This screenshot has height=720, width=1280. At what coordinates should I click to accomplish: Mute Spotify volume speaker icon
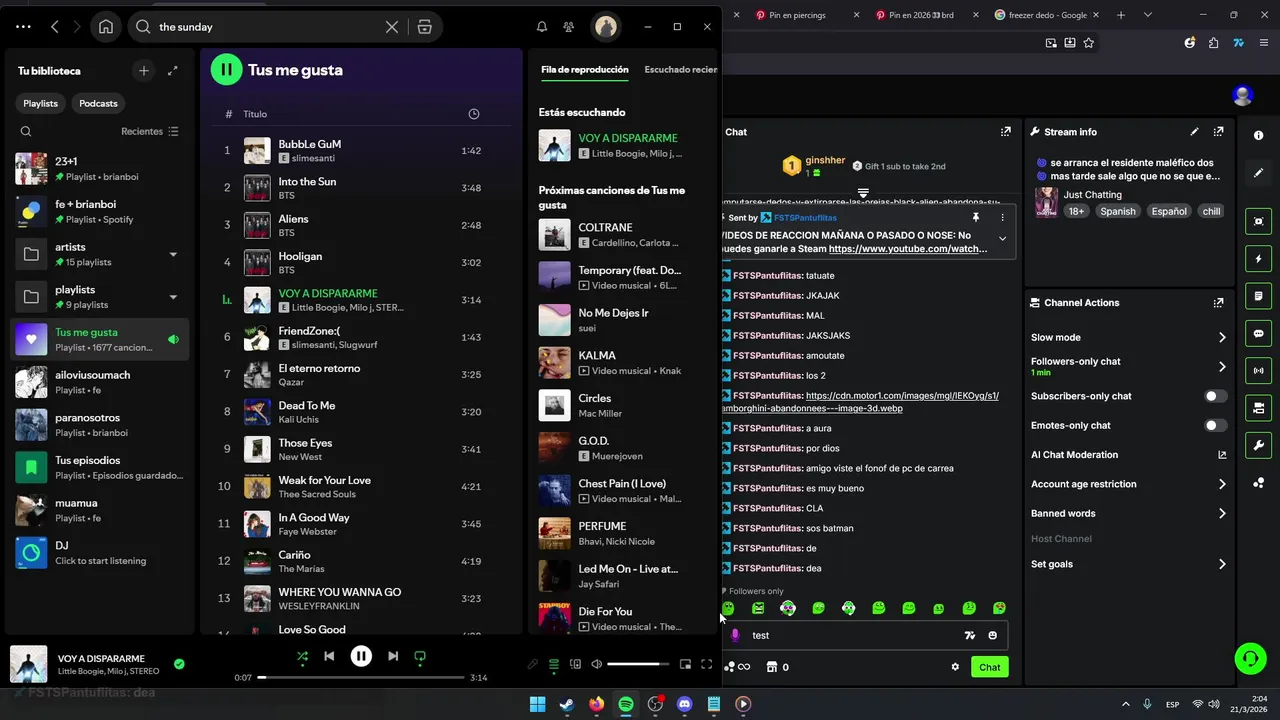(597, 664)
